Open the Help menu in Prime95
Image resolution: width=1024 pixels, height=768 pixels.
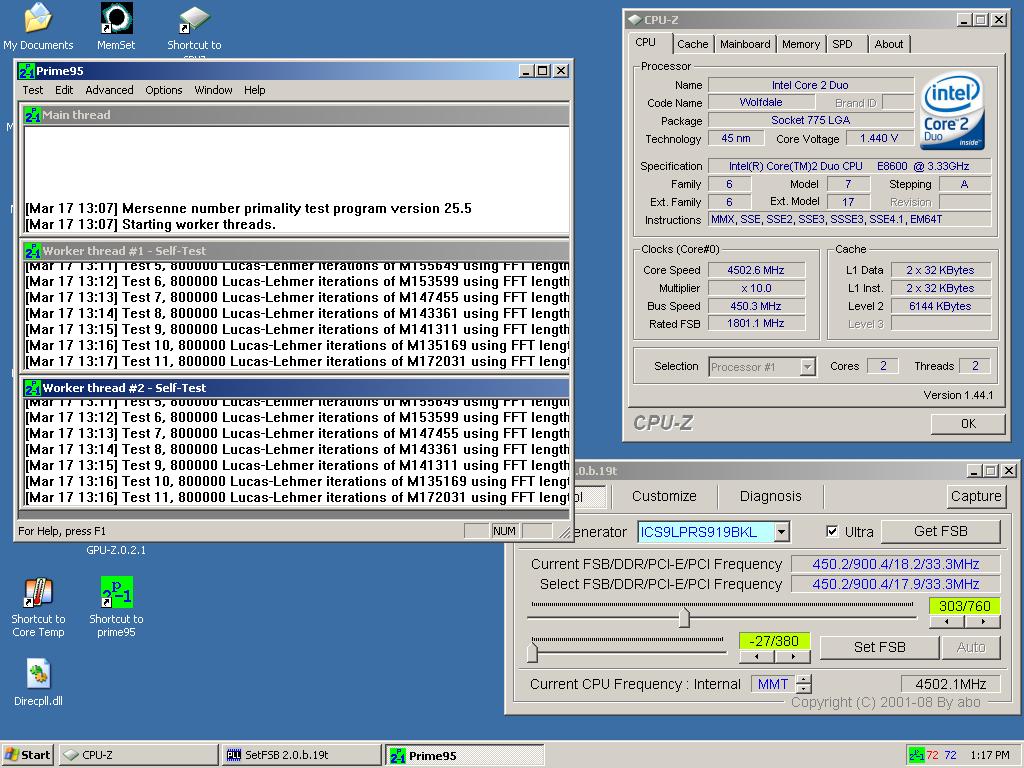tap(255, 90)
